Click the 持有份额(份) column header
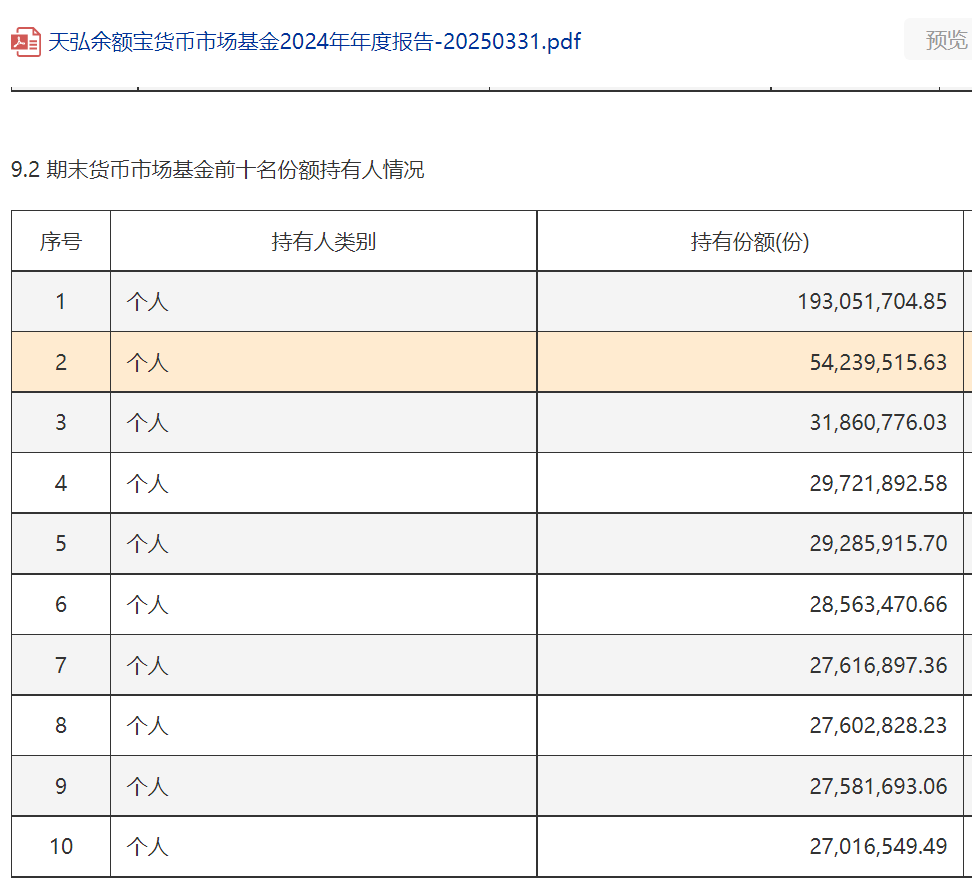The height and width of the screenshot is (885, 972). click(x=750, y=242)
